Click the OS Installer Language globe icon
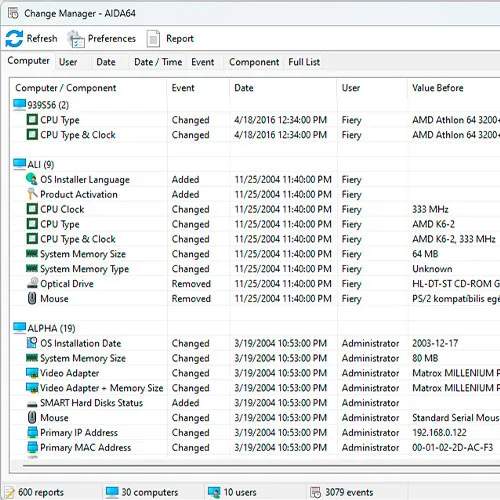 (32, 179)
